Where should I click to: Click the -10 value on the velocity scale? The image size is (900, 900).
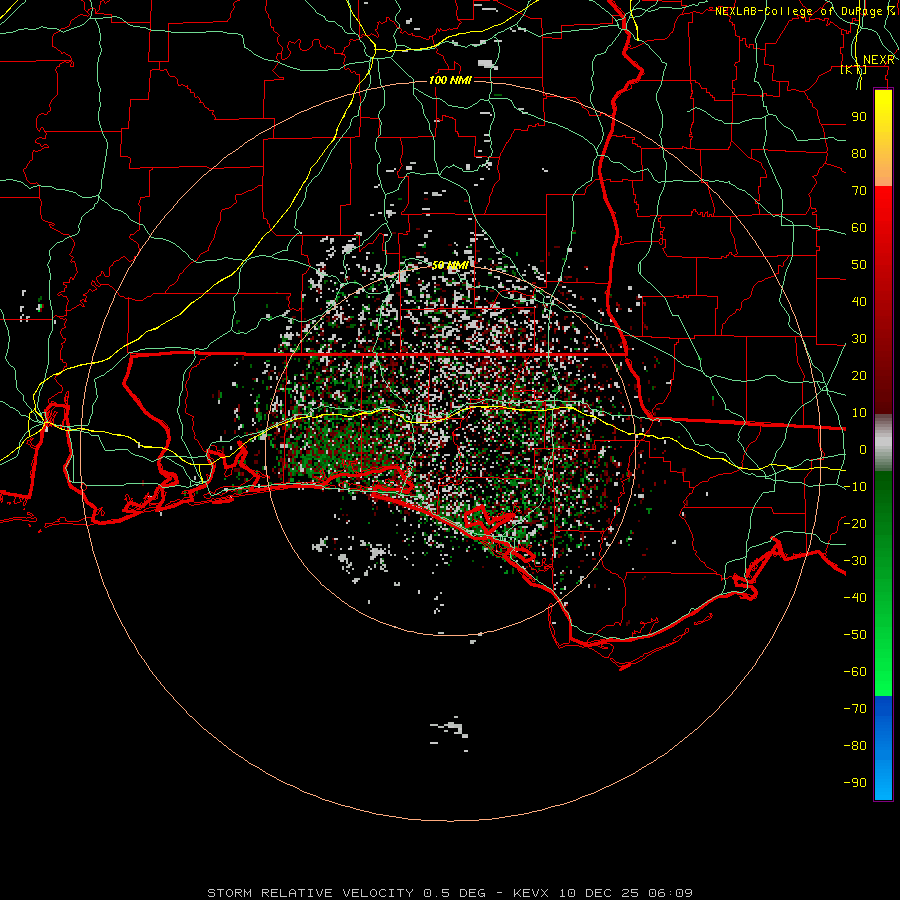(x=855, y=487)
